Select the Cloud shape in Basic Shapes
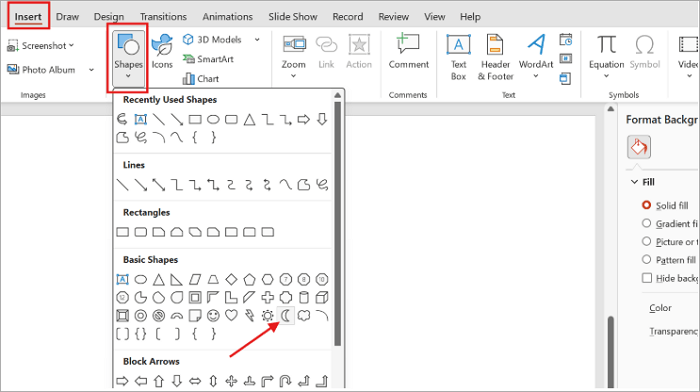 304,316
